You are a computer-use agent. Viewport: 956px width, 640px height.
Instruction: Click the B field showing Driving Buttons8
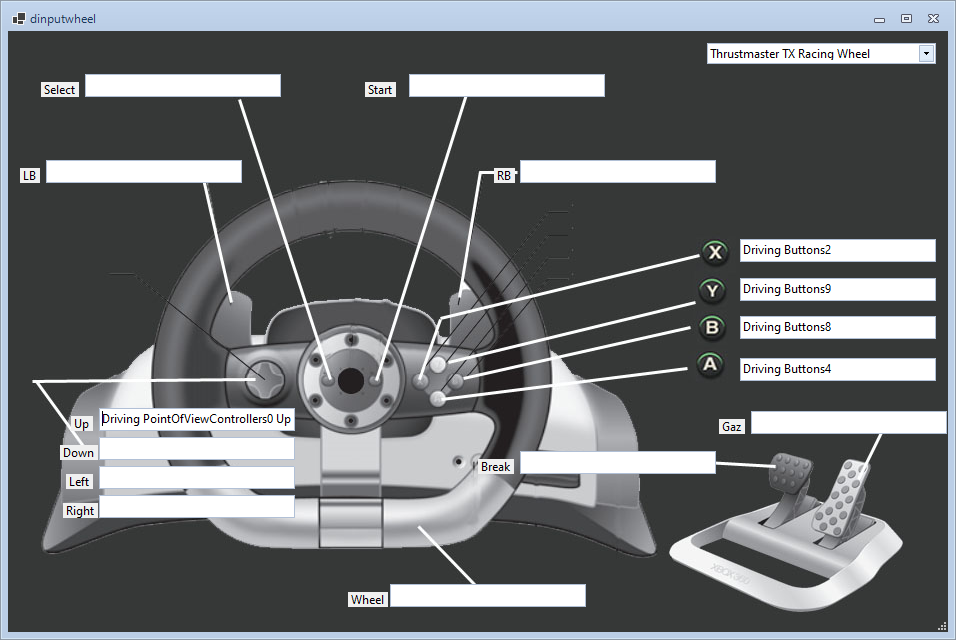click(838, 327)
